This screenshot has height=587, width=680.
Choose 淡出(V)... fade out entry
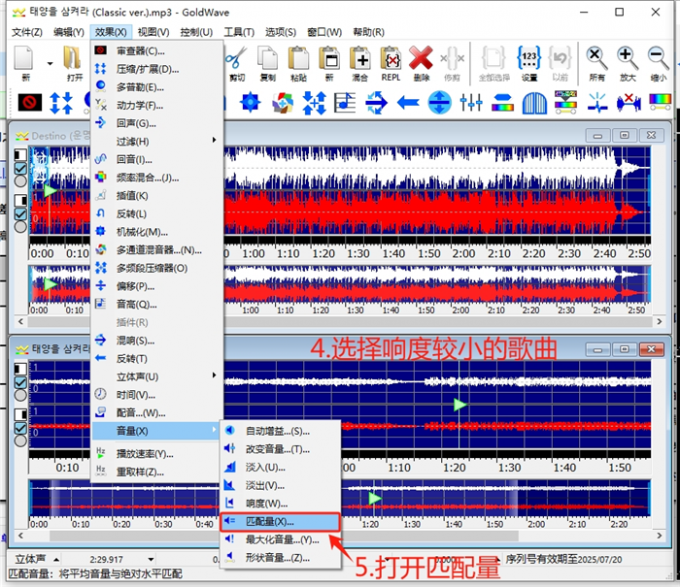pyautogui.click(x=280, y=486)
